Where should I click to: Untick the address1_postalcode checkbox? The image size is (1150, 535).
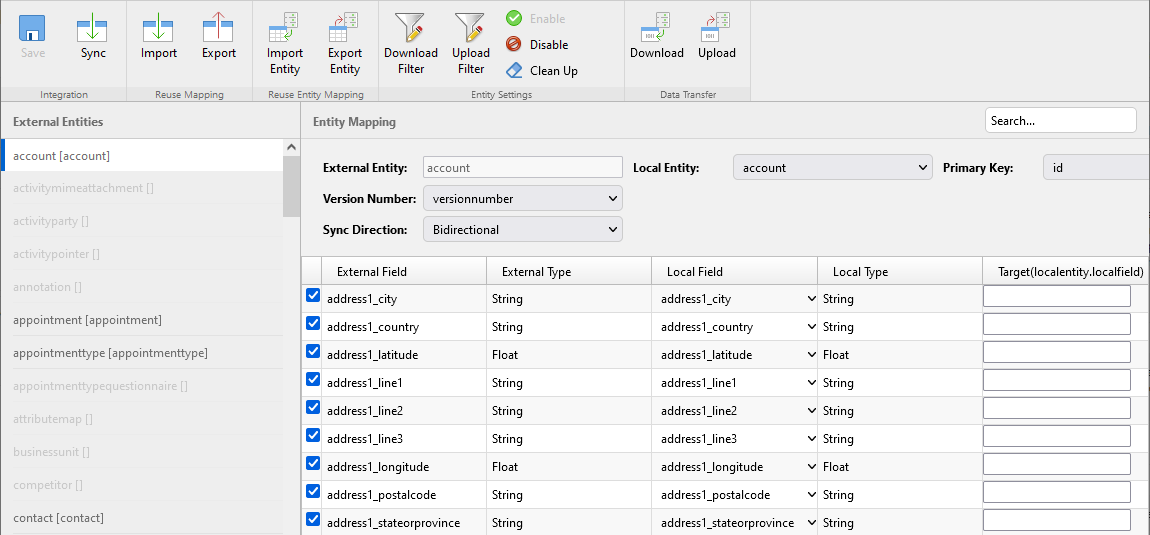pyautogui.click(x=313, y=492)
